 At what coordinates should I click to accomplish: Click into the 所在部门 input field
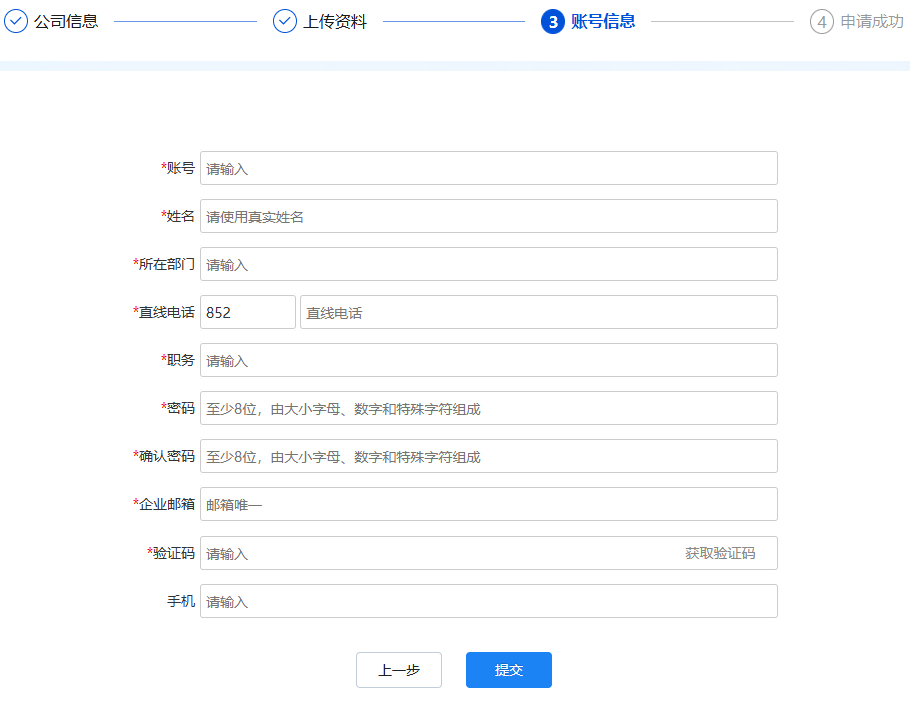pyautogui.click(x=489, y=264)
